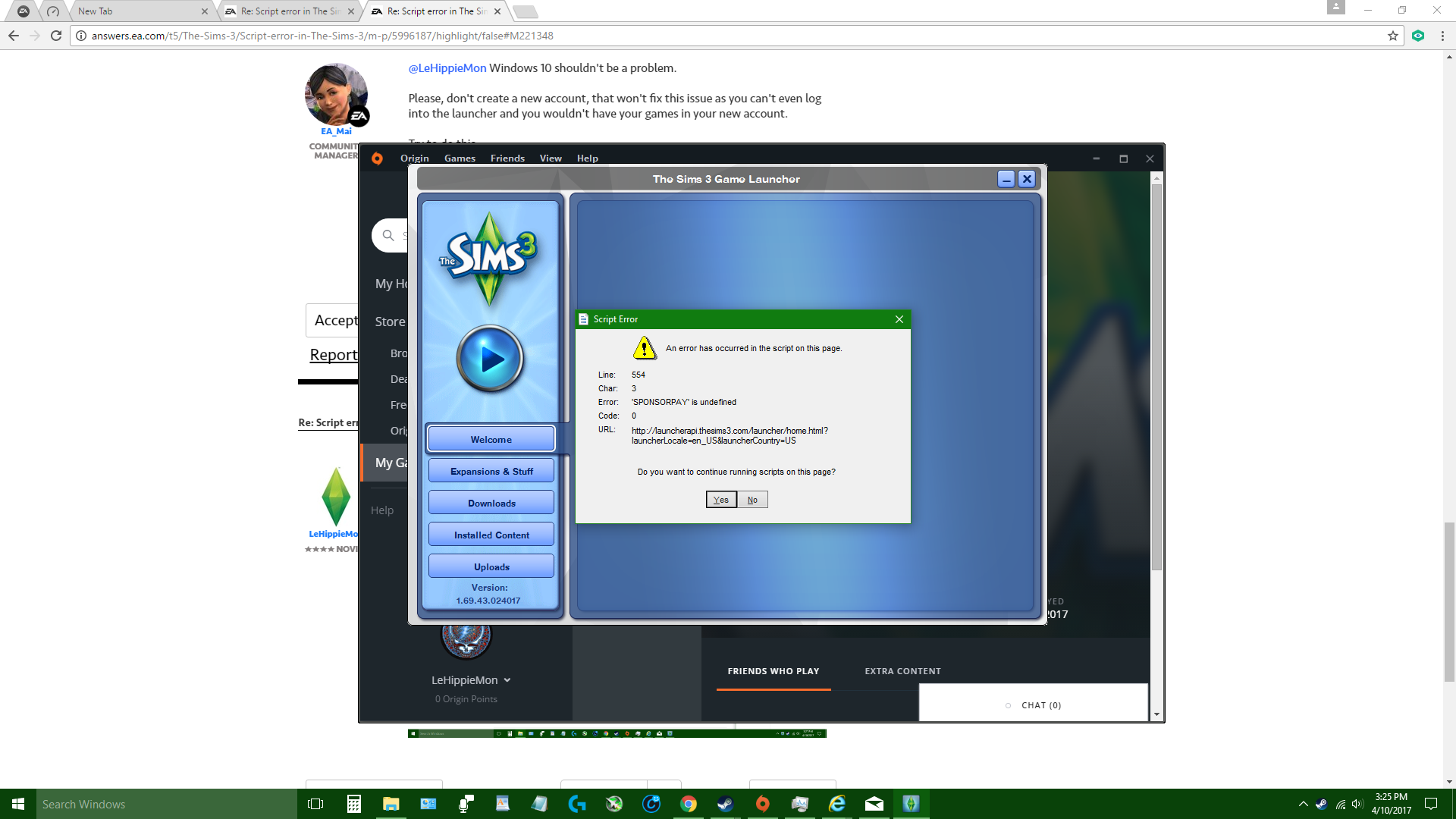Click the EA_Mai username link
This screenshot has height=819, width=1456.
tap(336, 131)
